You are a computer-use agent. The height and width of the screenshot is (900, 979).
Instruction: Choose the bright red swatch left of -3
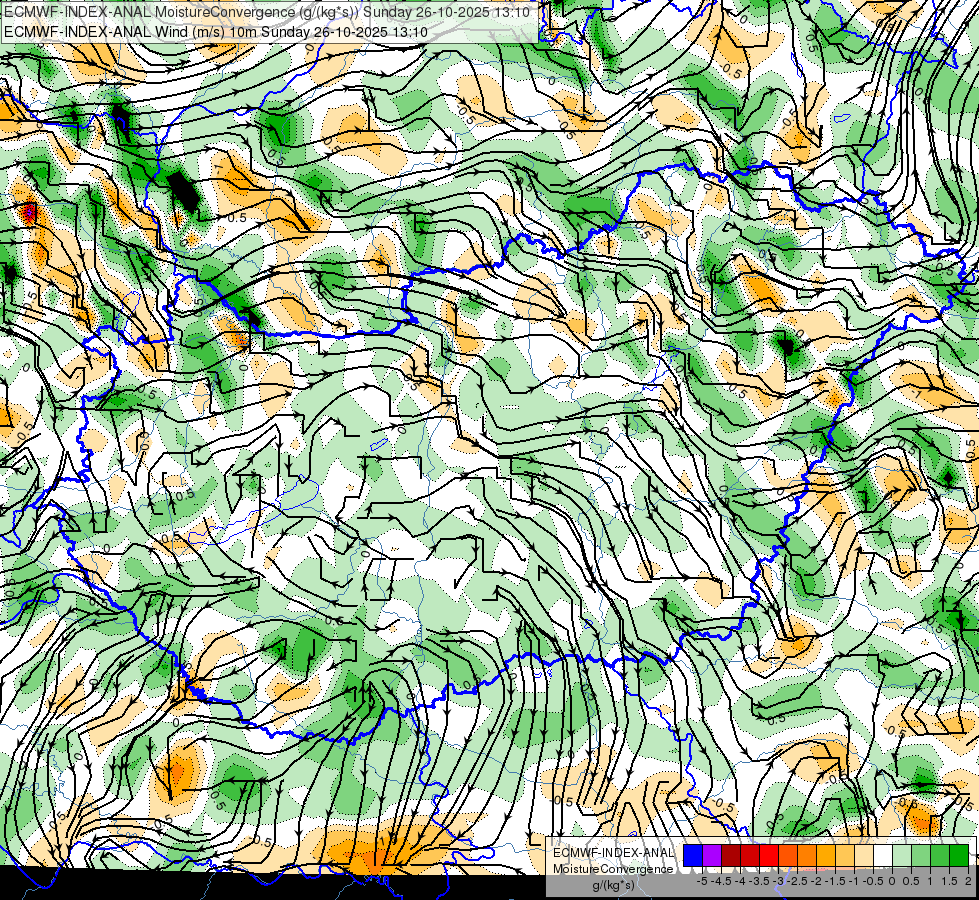[769, 856]
